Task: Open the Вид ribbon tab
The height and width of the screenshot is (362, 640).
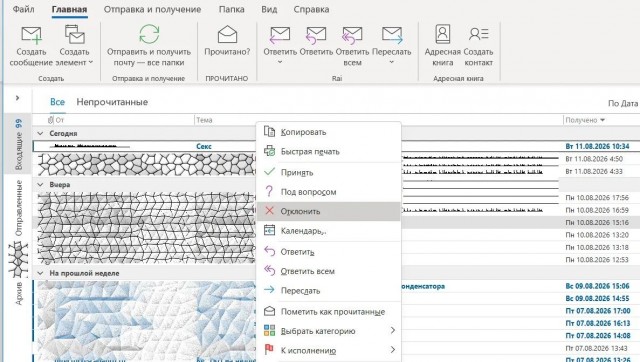Action: pos(269,9)
